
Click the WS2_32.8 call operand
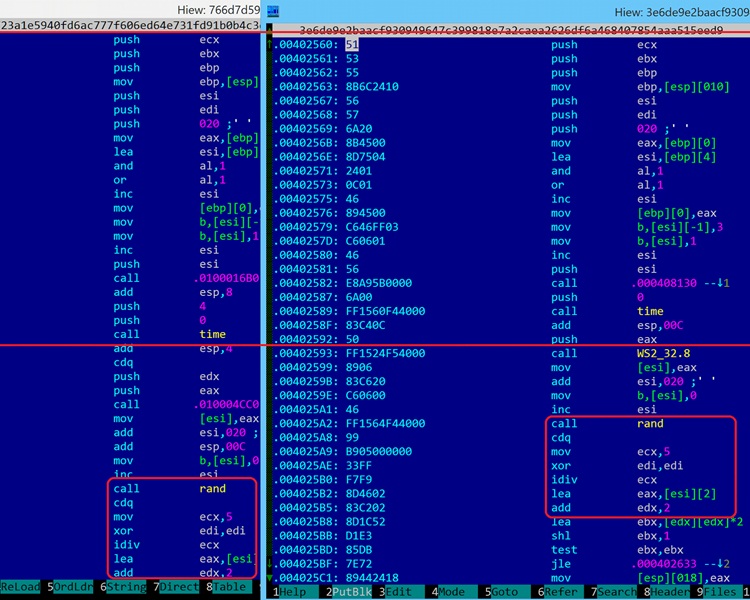click(x=667, y=353)
